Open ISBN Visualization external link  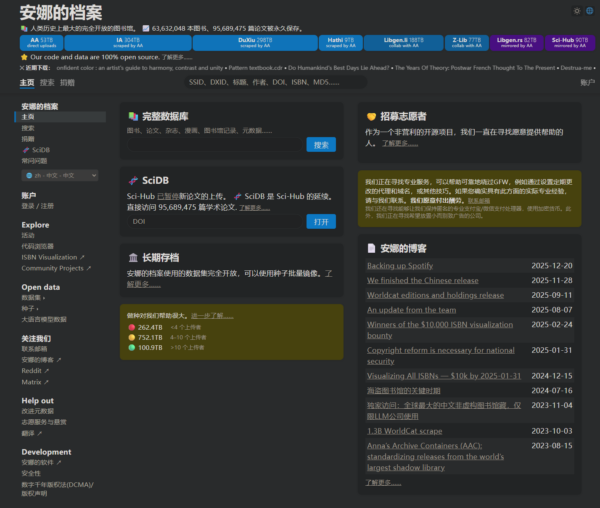(x=53, y=257)
